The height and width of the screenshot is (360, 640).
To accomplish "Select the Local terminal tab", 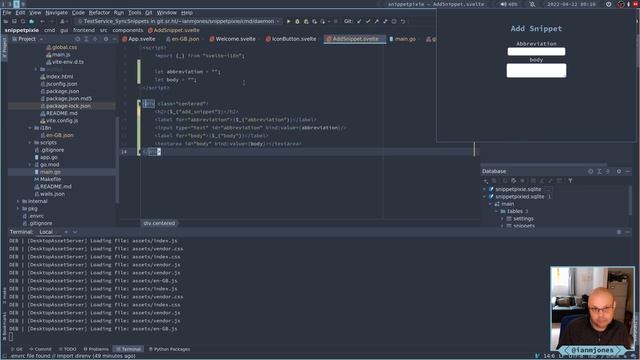I will pos(46,232).
